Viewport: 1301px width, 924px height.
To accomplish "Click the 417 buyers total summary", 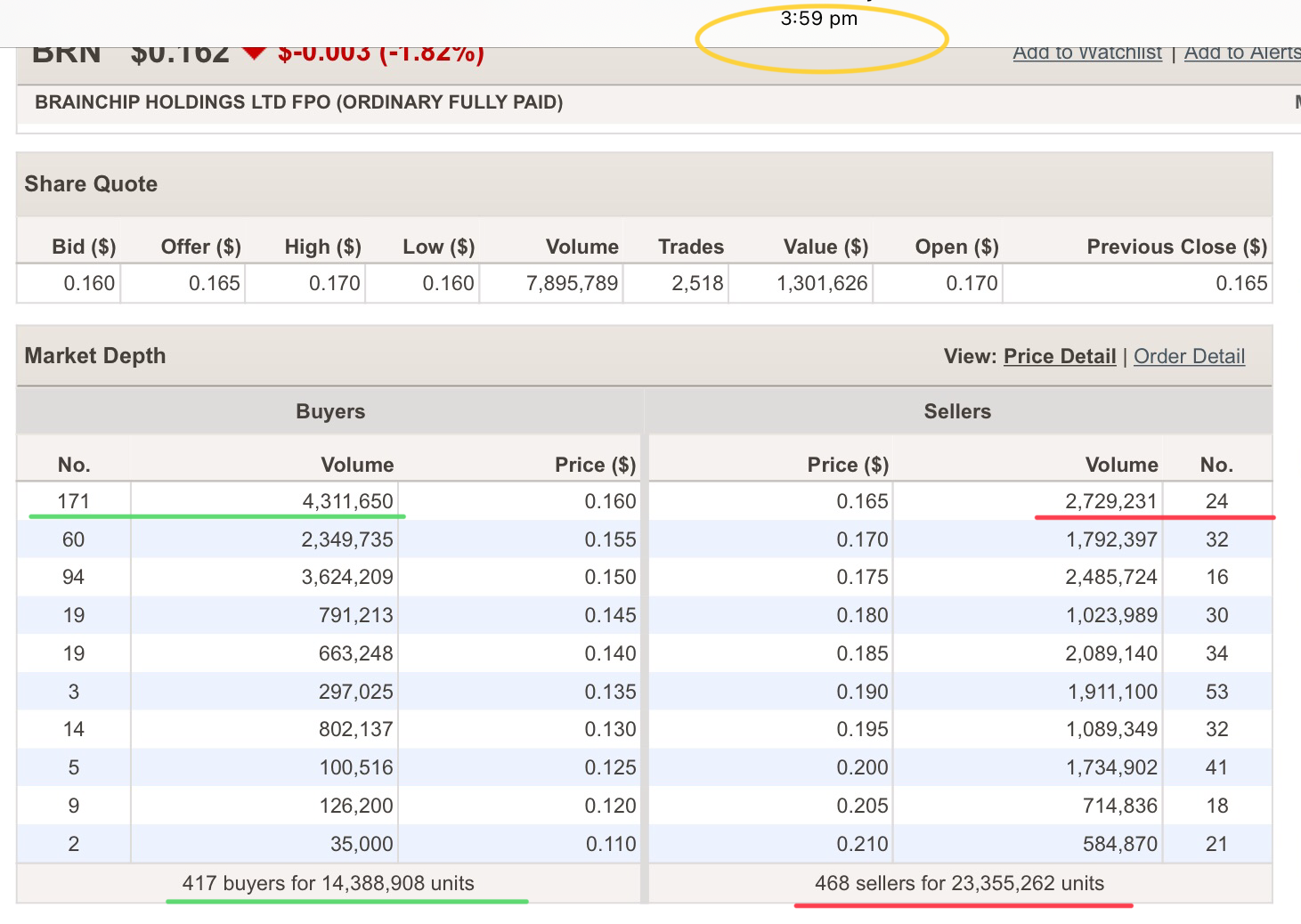I will tap(328, 883).
